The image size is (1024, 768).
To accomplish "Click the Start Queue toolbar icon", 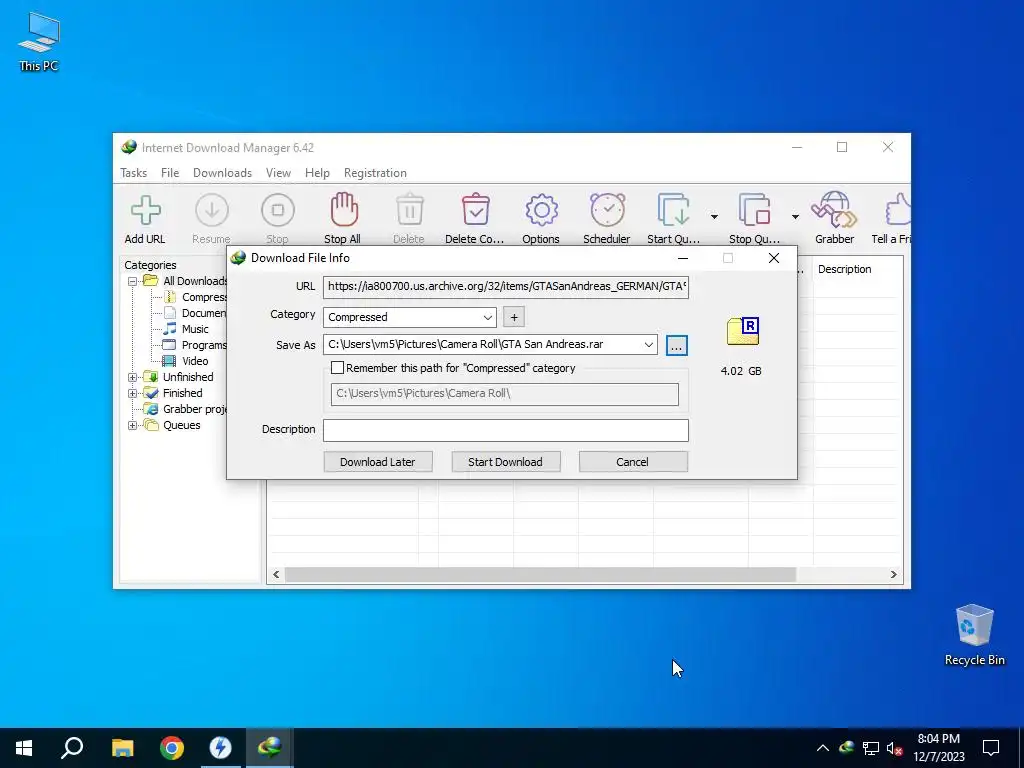I will [673, 210].
